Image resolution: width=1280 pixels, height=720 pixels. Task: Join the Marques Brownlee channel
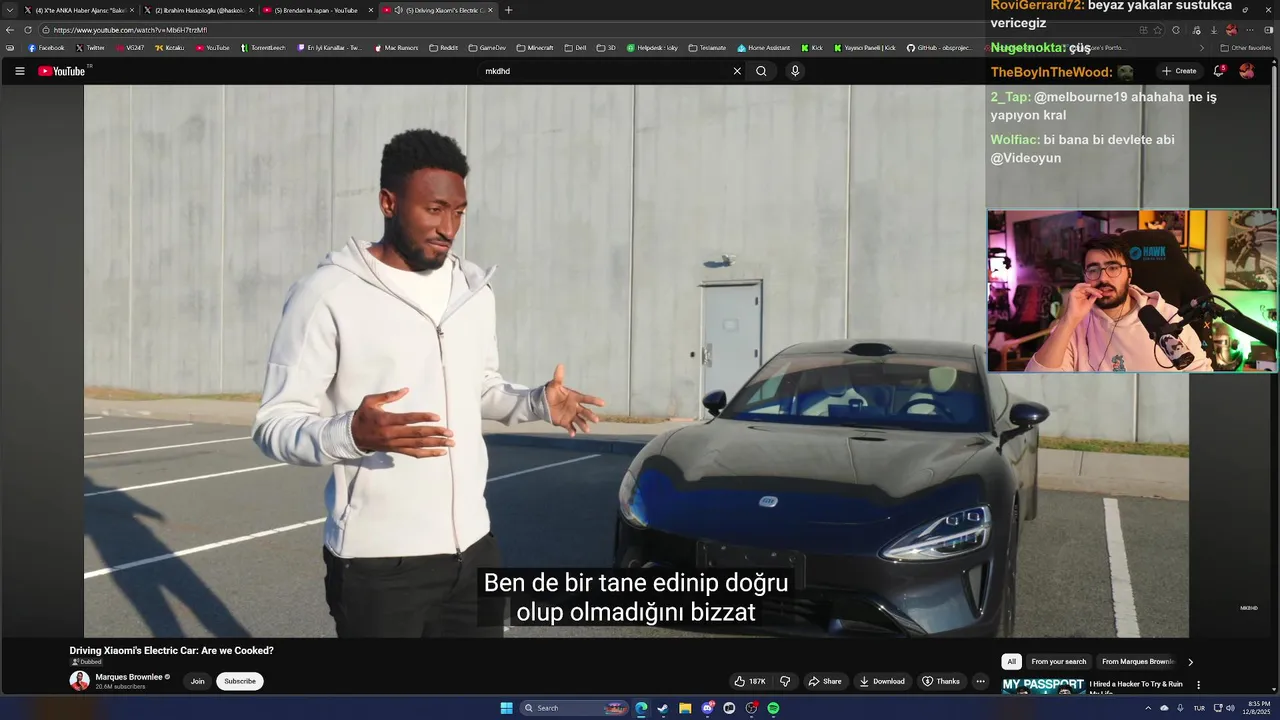point(197,681)
